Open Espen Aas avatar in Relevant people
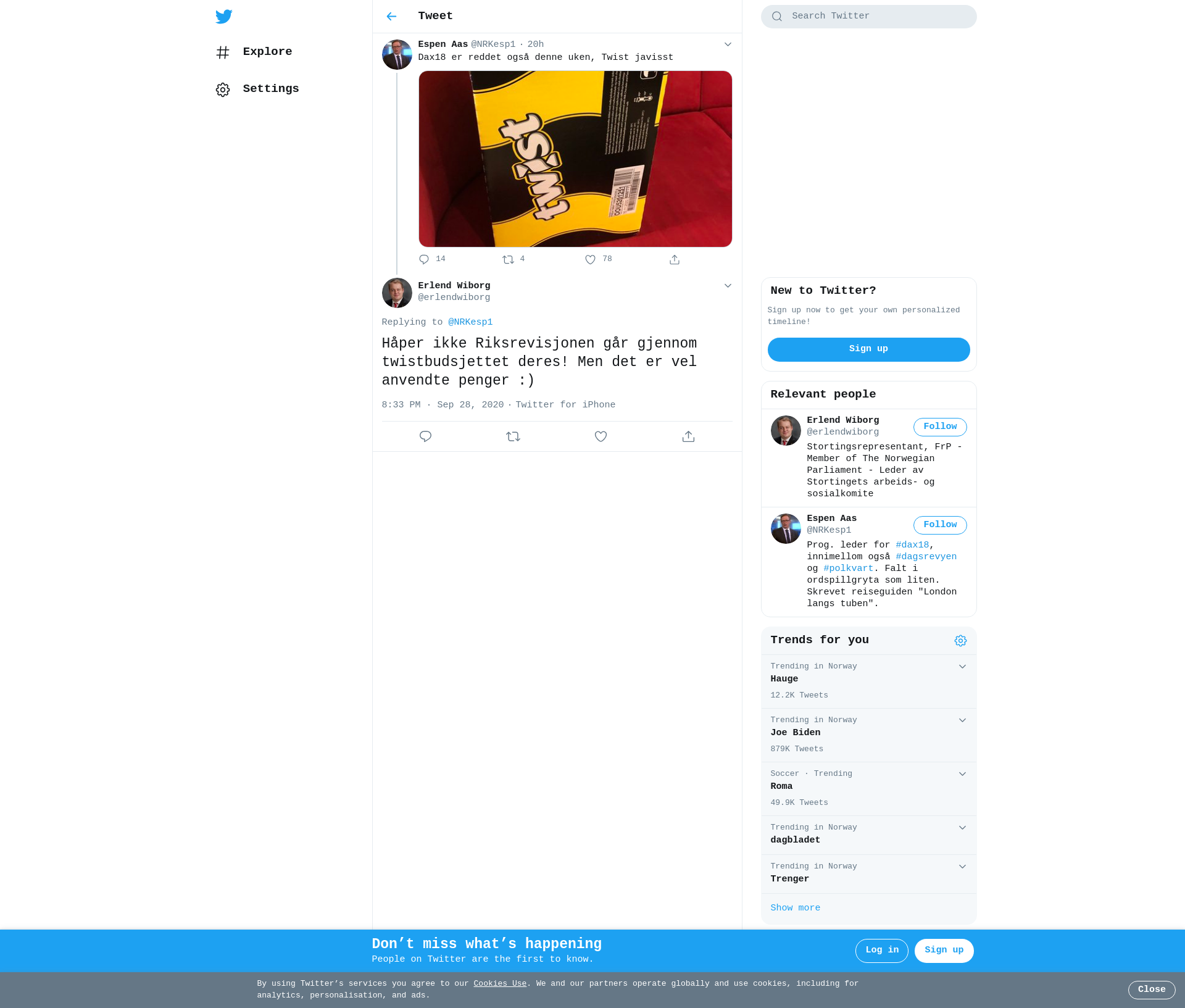 [786, 528]
